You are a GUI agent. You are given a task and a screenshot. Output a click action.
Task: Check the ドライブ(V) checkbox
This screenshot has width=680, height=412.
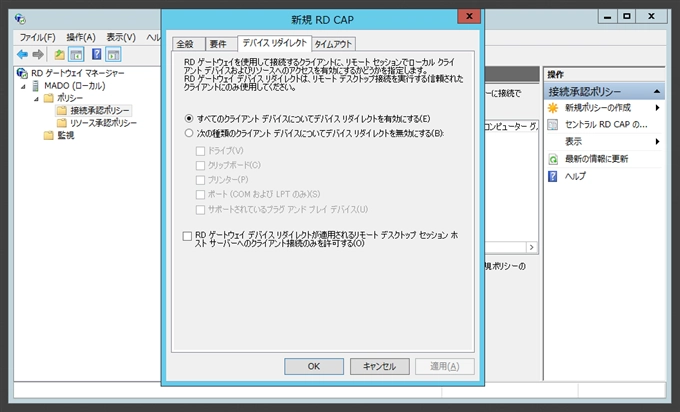point(200,151)
